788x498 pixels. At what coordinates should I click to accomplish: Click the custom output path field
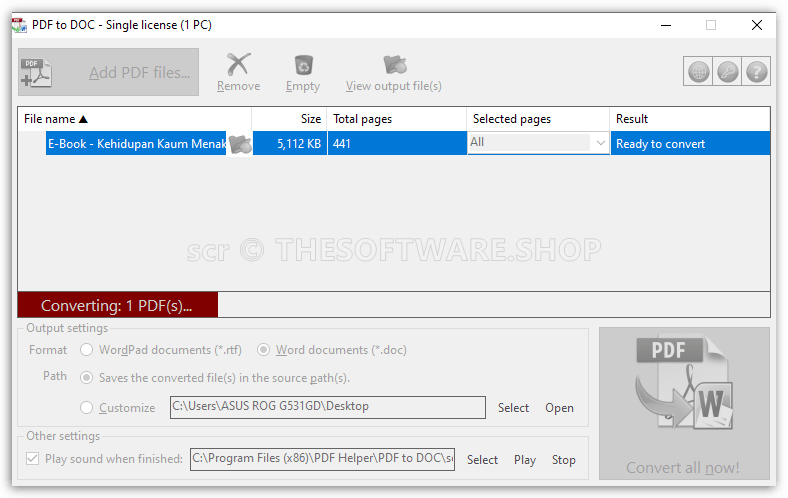(328, 407)
